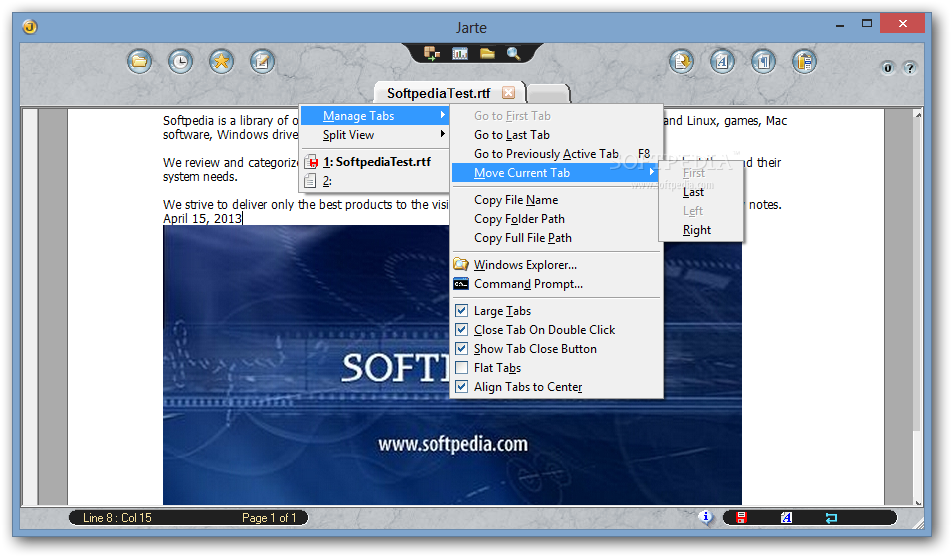Maximize the Jarte window
Viewport: 952px width, 557px height.
point(866,24)
